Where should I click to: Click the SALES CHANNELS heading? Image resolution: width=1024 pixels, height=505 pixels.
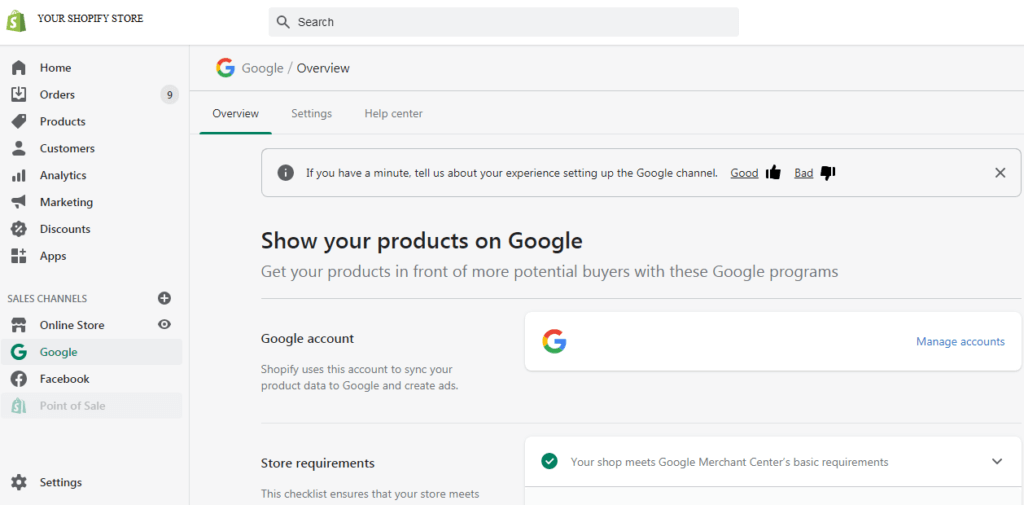tap(47, 298)
